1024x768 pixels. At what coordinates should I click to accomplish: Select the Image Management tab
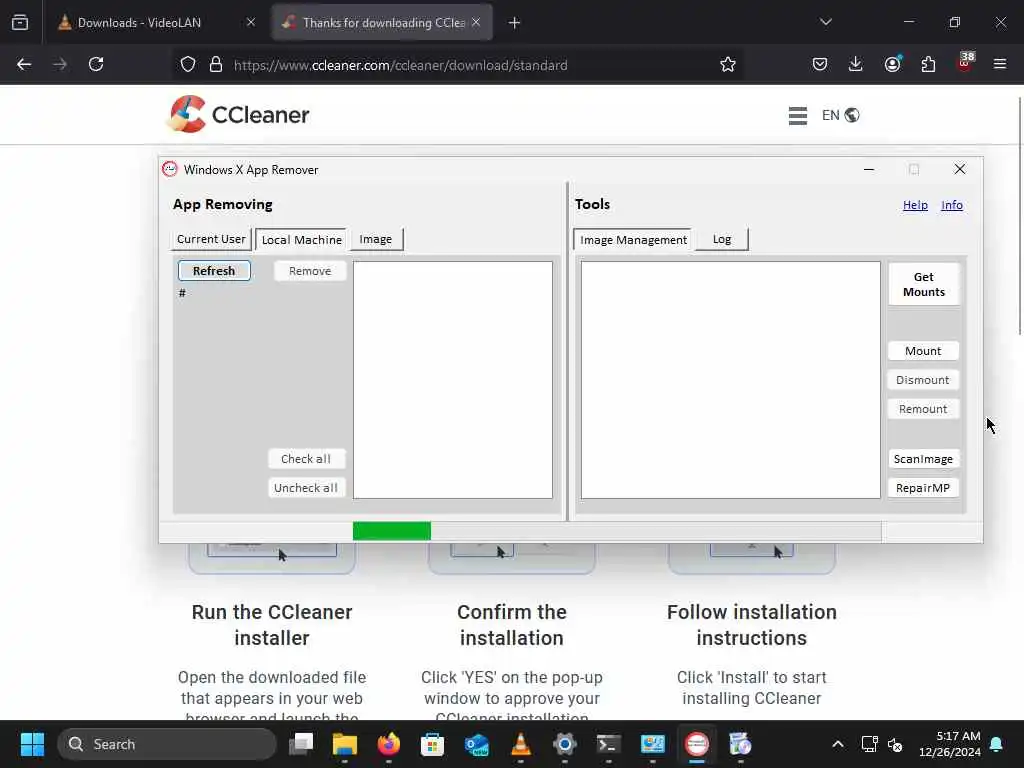pos(633,240)
